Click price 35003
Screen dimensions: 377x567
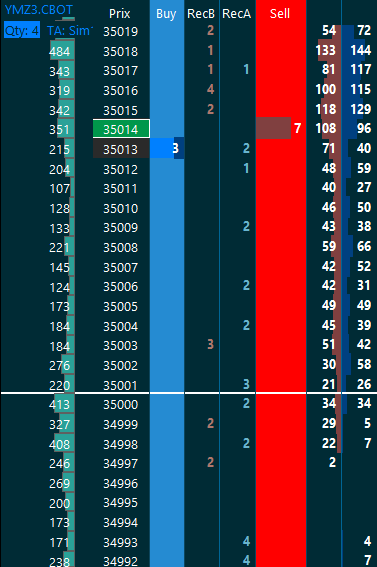(x=120, y=345)
